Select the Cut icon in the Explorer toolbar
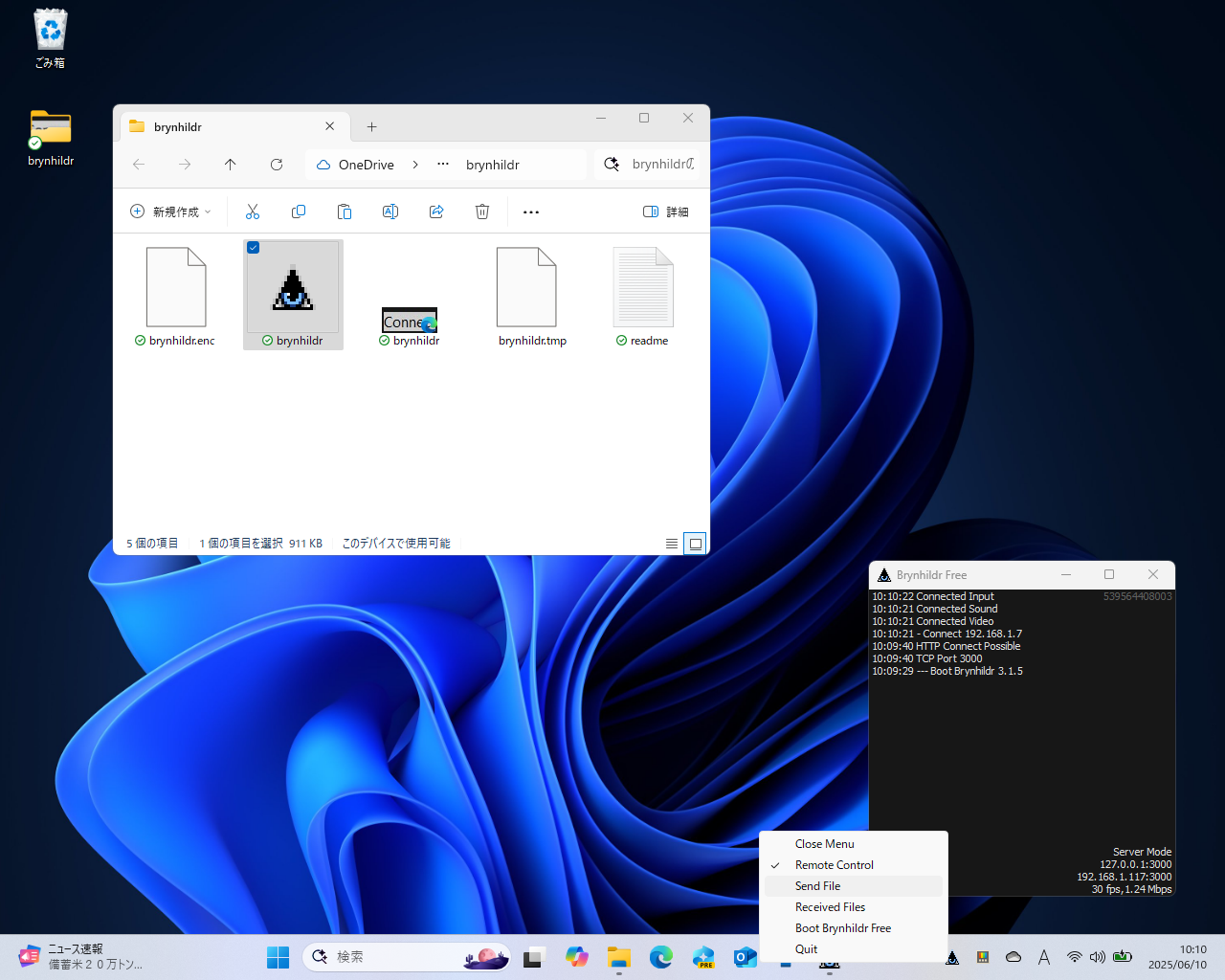1225x980 pixels. pyautogui.click(x=253, y=212)
